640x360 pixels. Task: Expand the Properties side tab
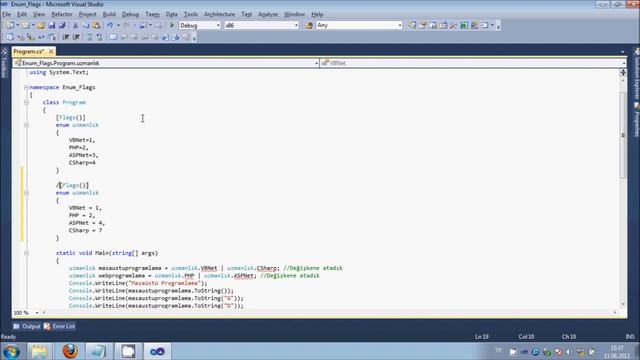point(636,120)
